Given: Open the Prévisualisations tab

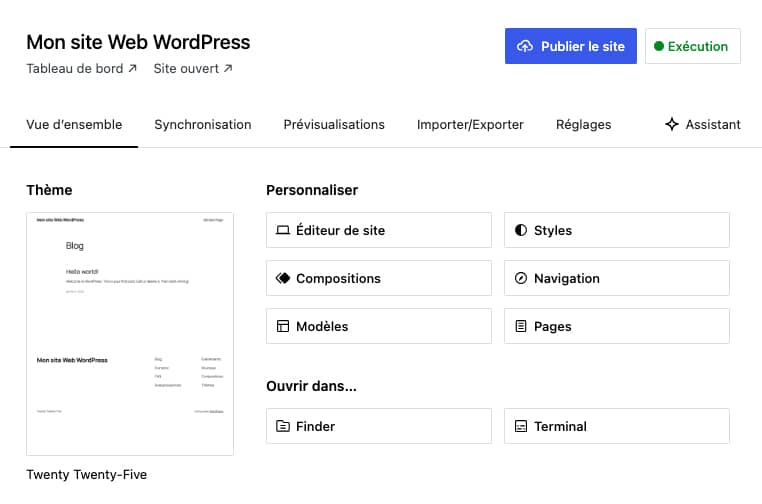Looking at the screenshot, I should point(334,124).
